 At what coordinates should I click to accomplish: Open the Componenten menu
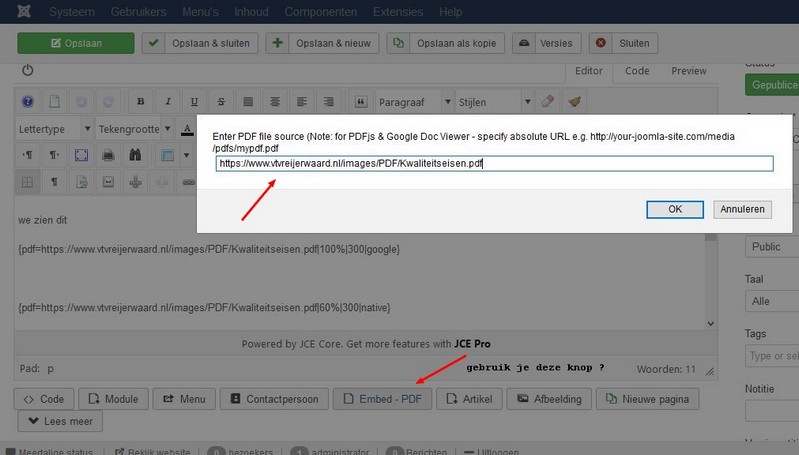[322, 12]
